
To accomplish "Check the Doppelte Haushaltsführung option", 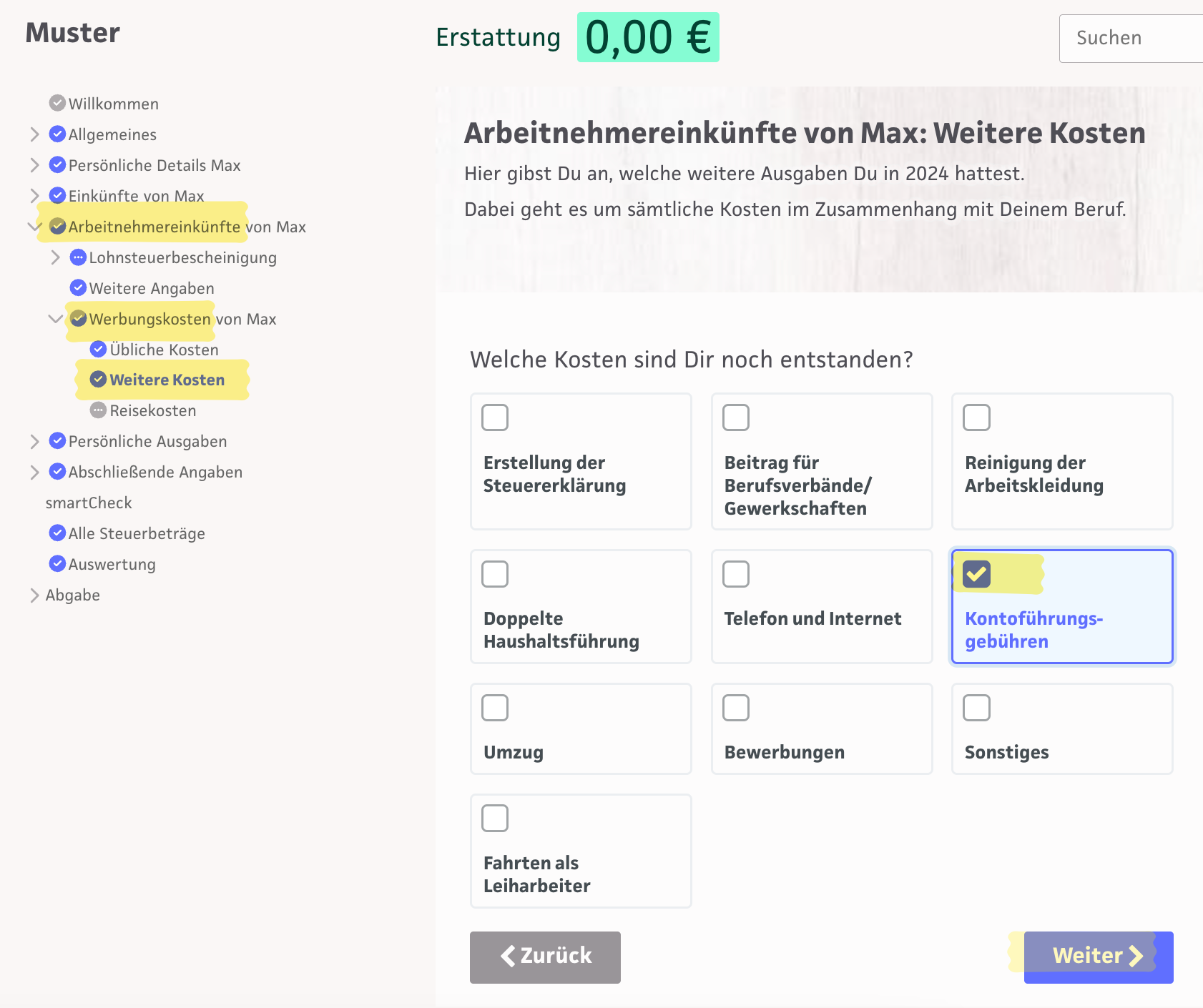I will coord(495,573).
